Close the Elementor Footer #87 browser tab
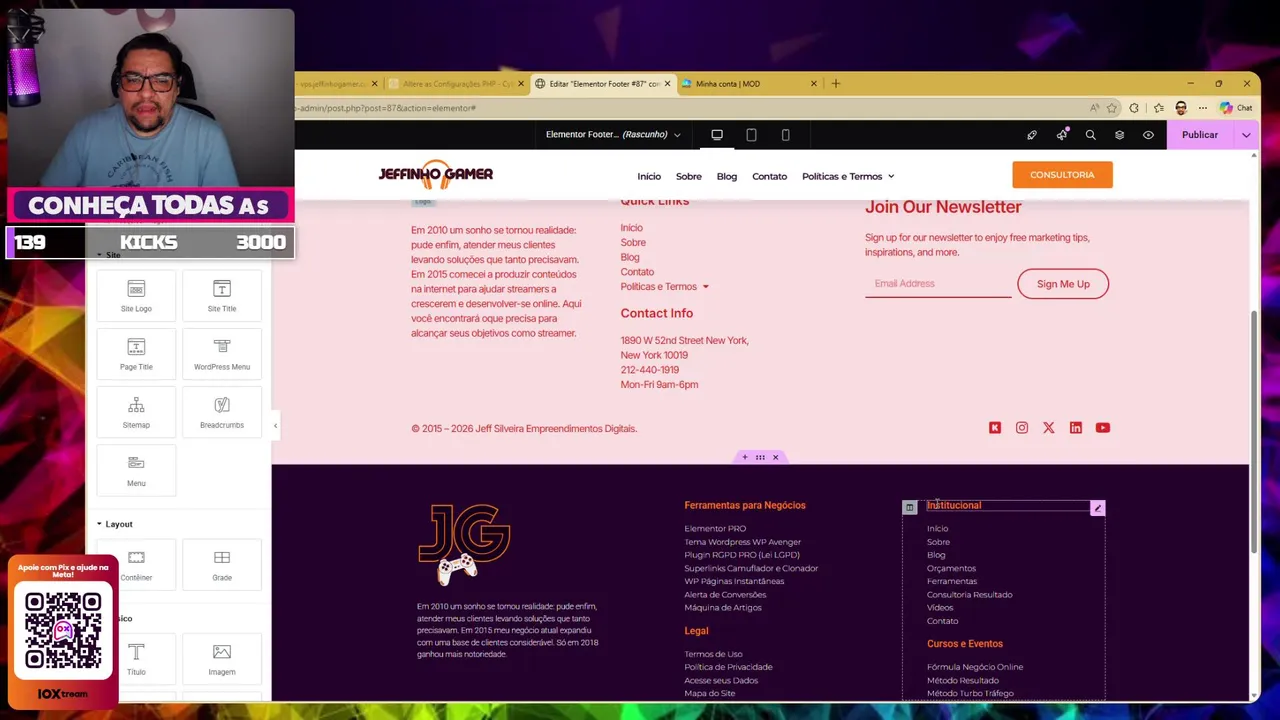 pos(667,84)
